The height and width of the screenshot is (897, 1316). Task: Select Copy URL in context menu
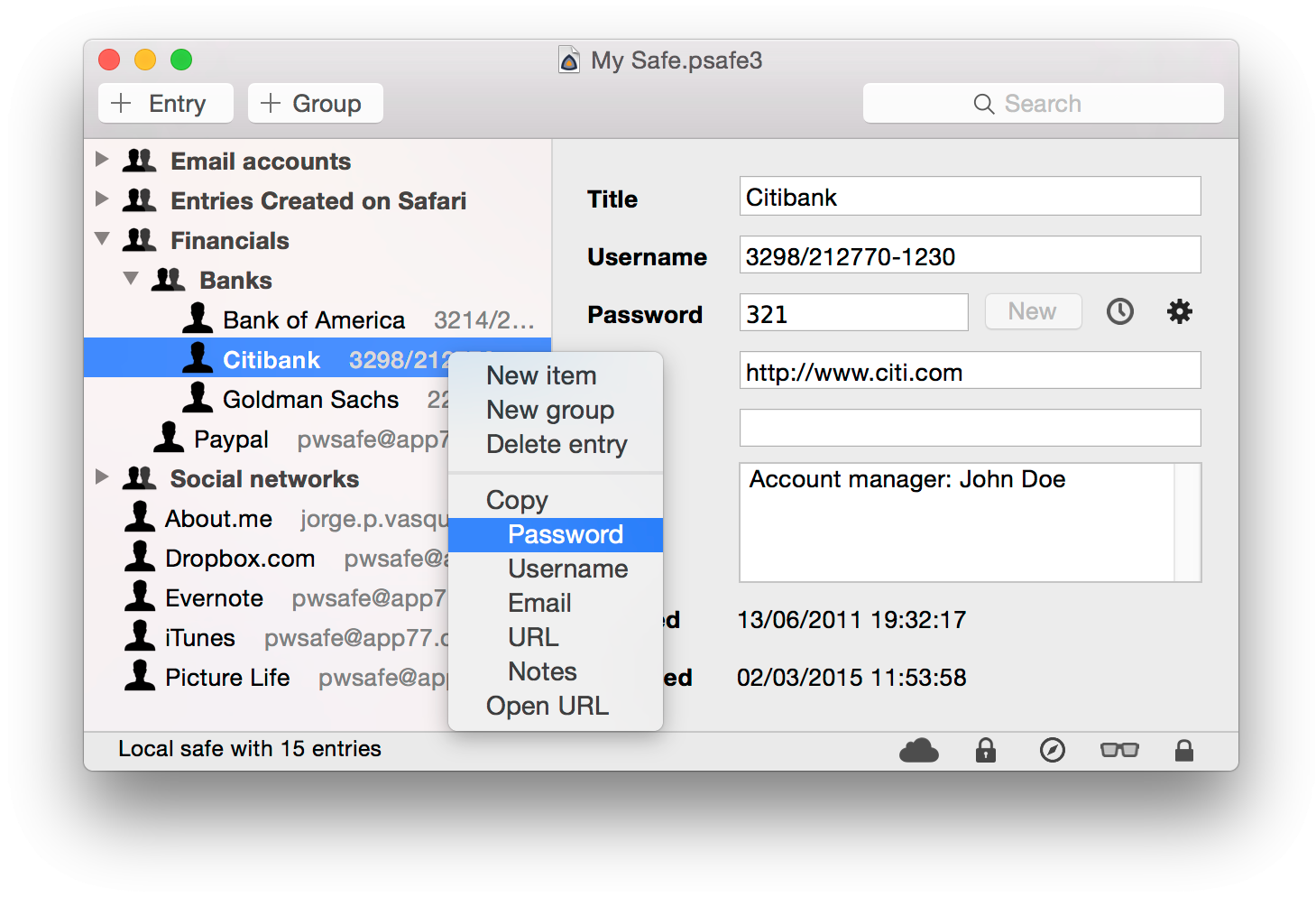[556, 637]
